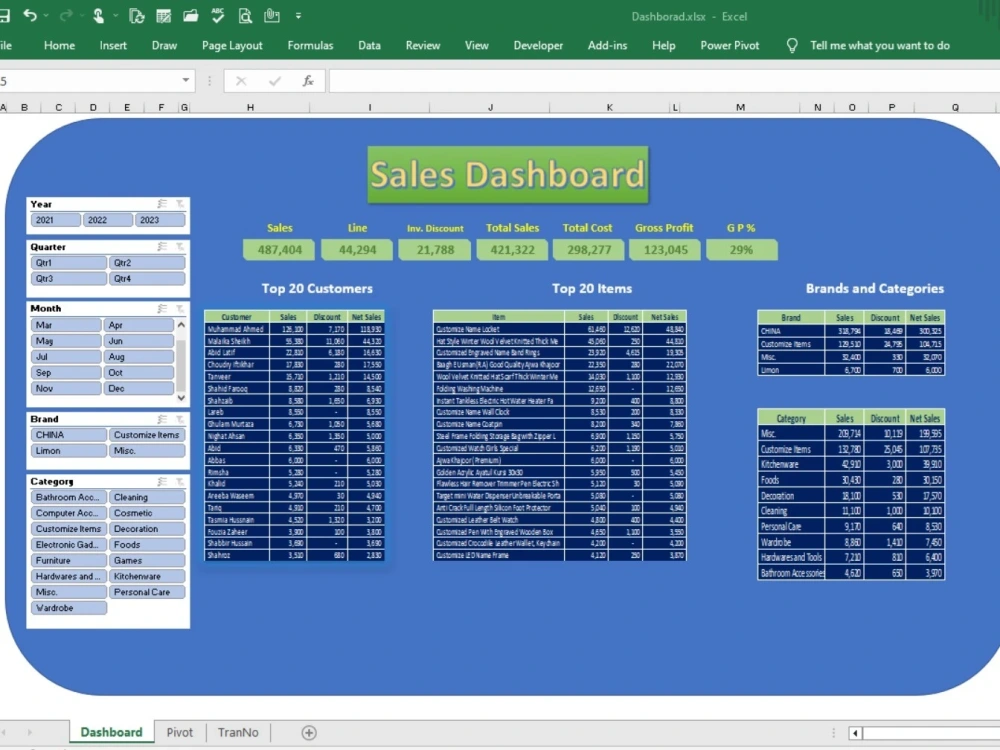Click customer row Muhammad Ahmed
1000x750 pixels.
coord(294,330)
